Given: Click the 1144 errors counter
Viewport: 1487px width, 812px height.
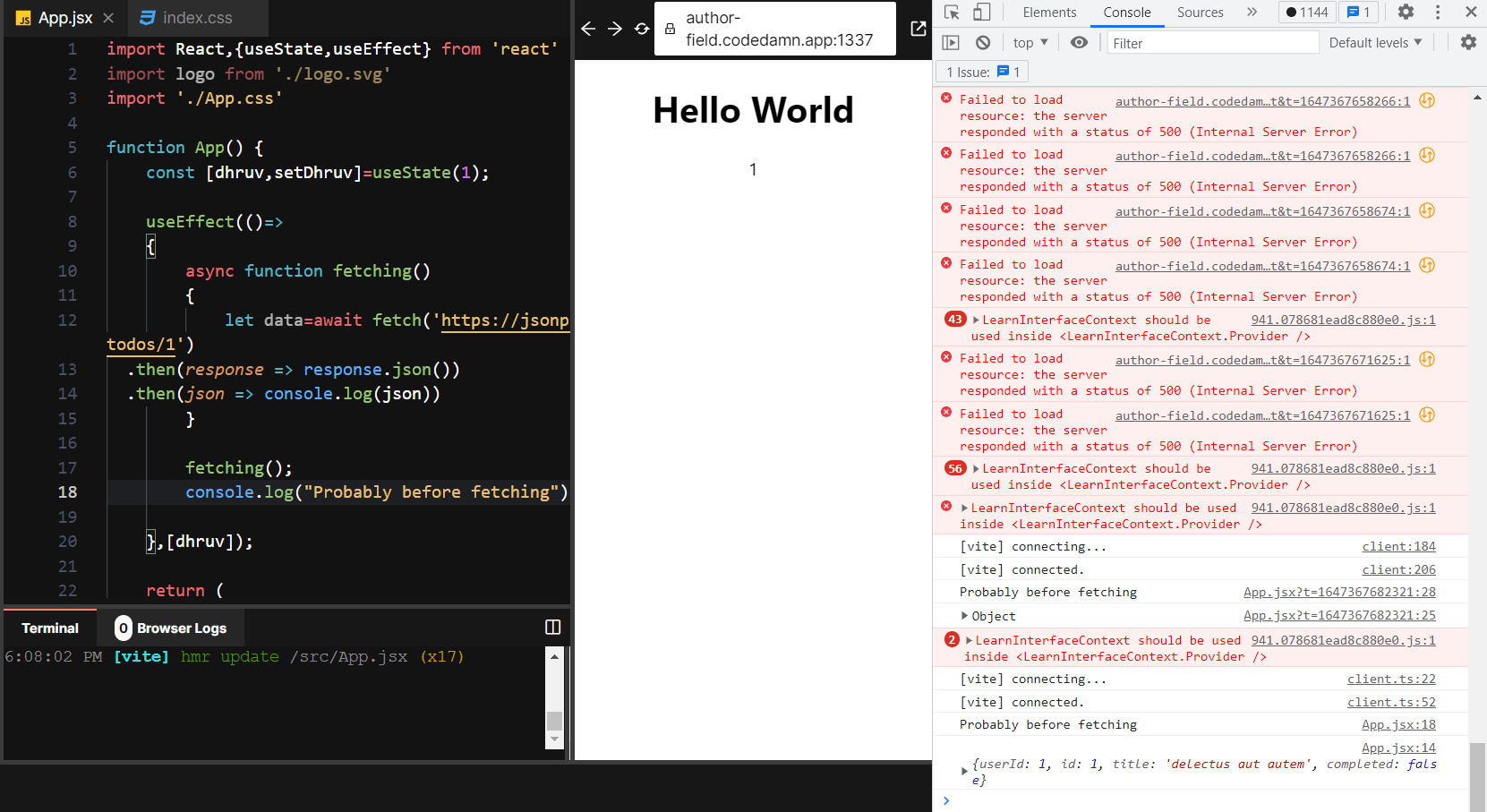Looking at the screenshot, I should click(1306, 12).
